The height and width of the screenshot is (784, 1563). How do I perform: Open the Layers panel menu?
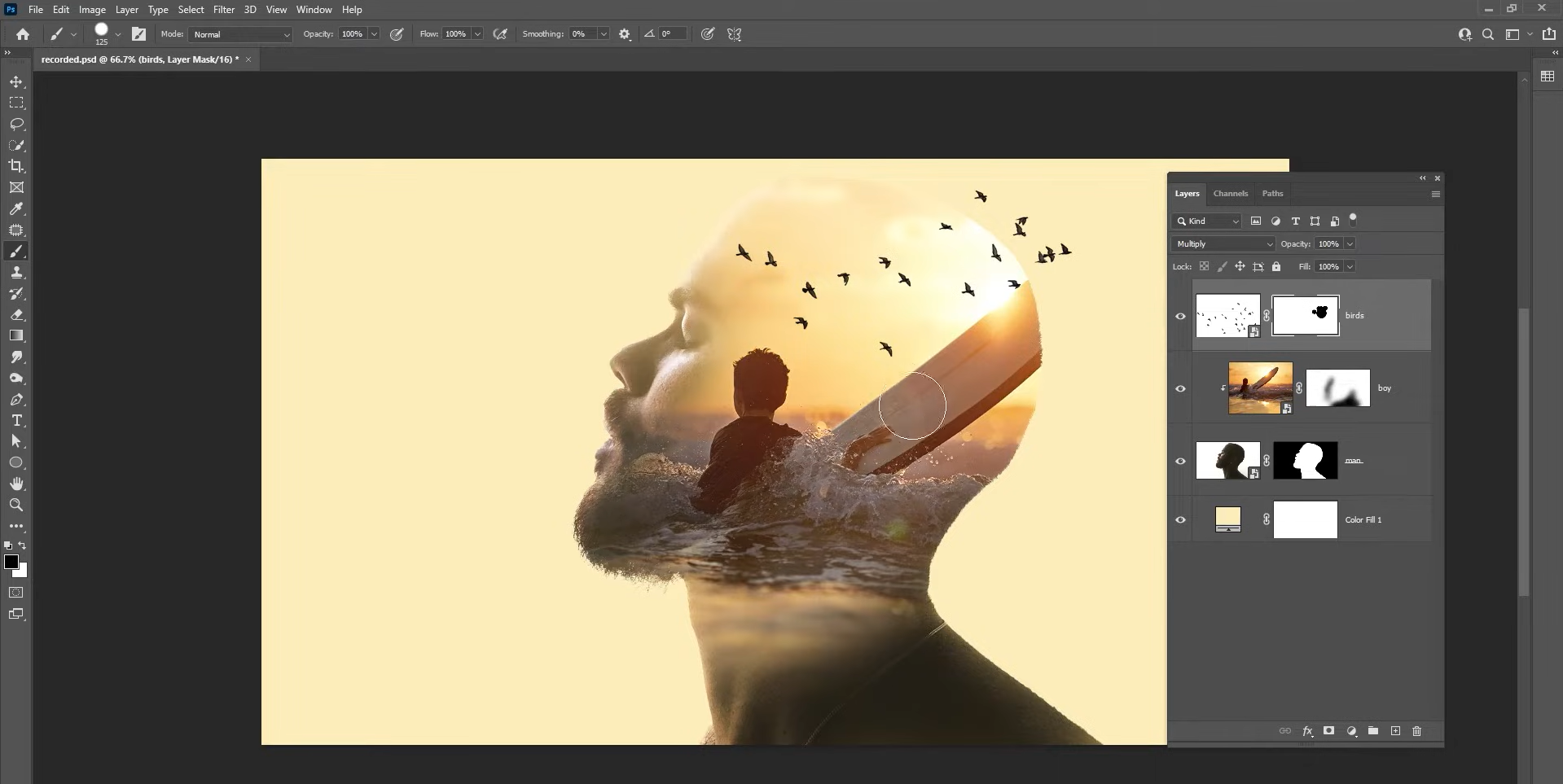(x=1435, y=195)
